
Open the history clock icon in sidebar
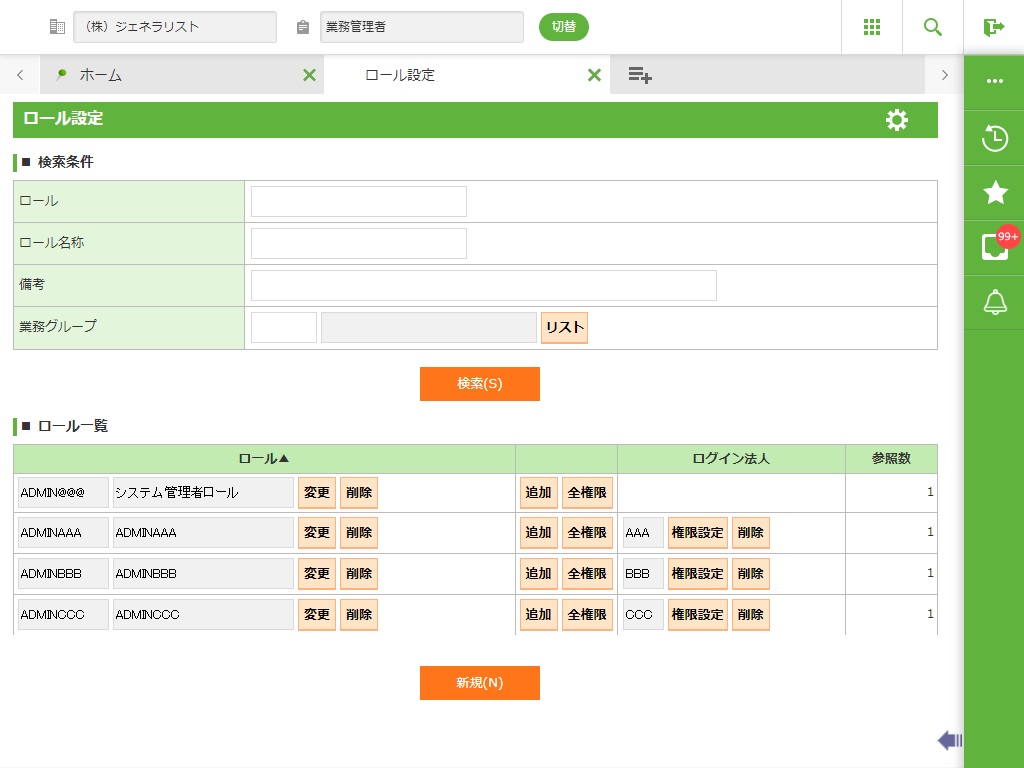[x=994, y=138]
